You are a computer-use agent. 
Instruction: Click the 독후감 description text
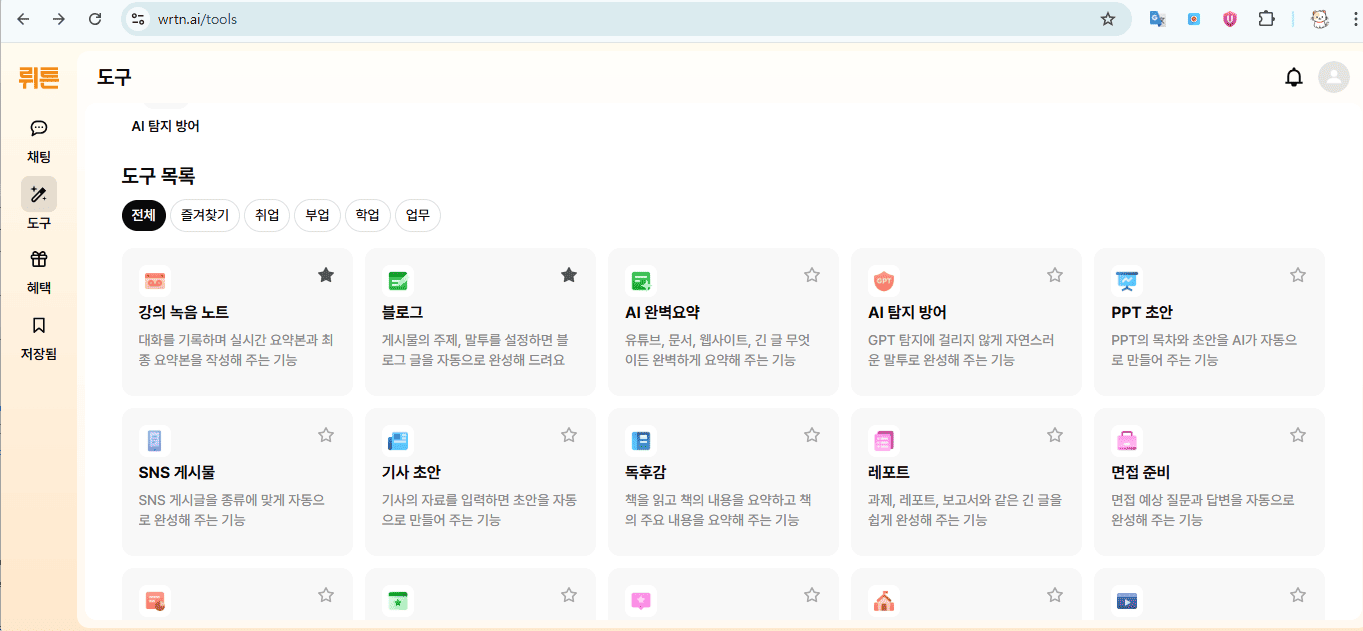pos(718,510)
